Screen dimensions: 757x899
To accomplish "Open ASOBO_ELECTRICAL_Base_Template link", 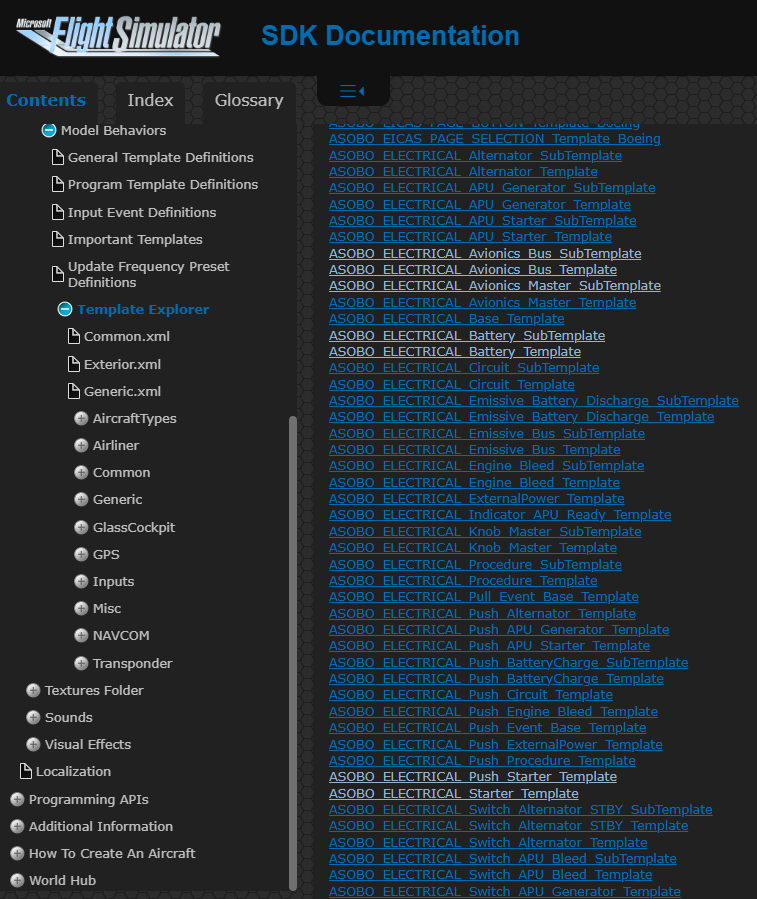I will pos(447,318).
